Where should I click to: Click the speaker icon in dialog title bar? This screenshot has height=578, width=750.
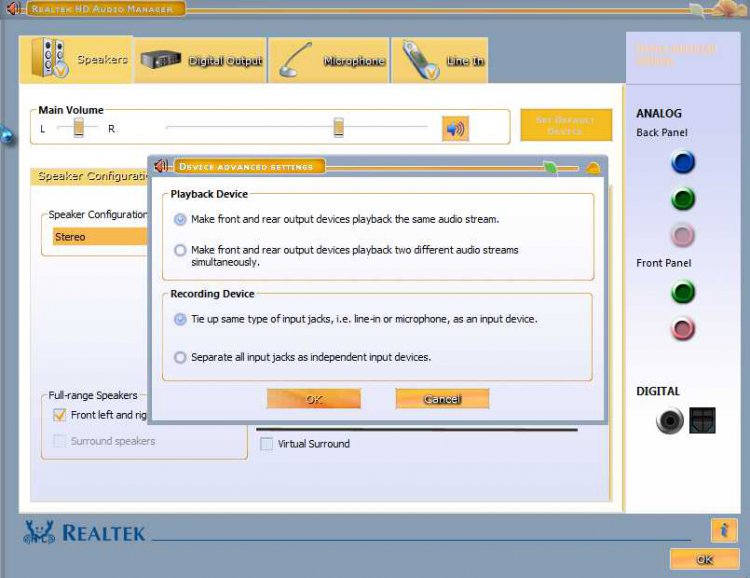click(x=161, y=166)
